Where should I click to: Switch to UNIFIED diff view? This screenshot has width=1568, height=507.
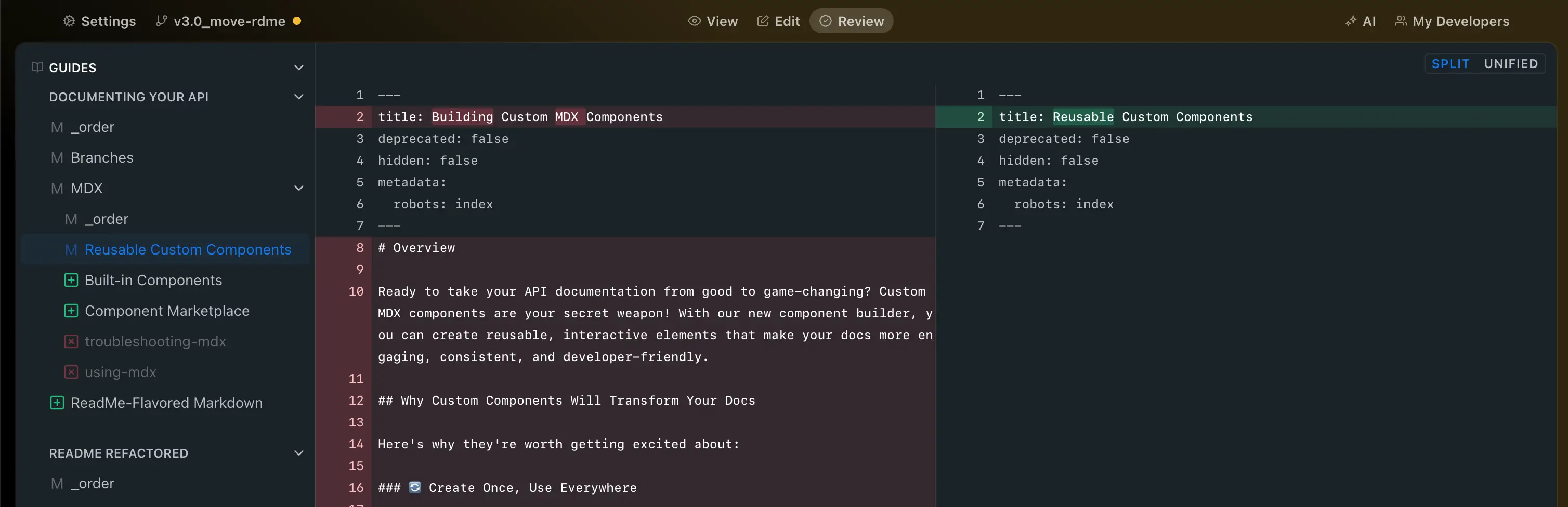(1511, 63)
